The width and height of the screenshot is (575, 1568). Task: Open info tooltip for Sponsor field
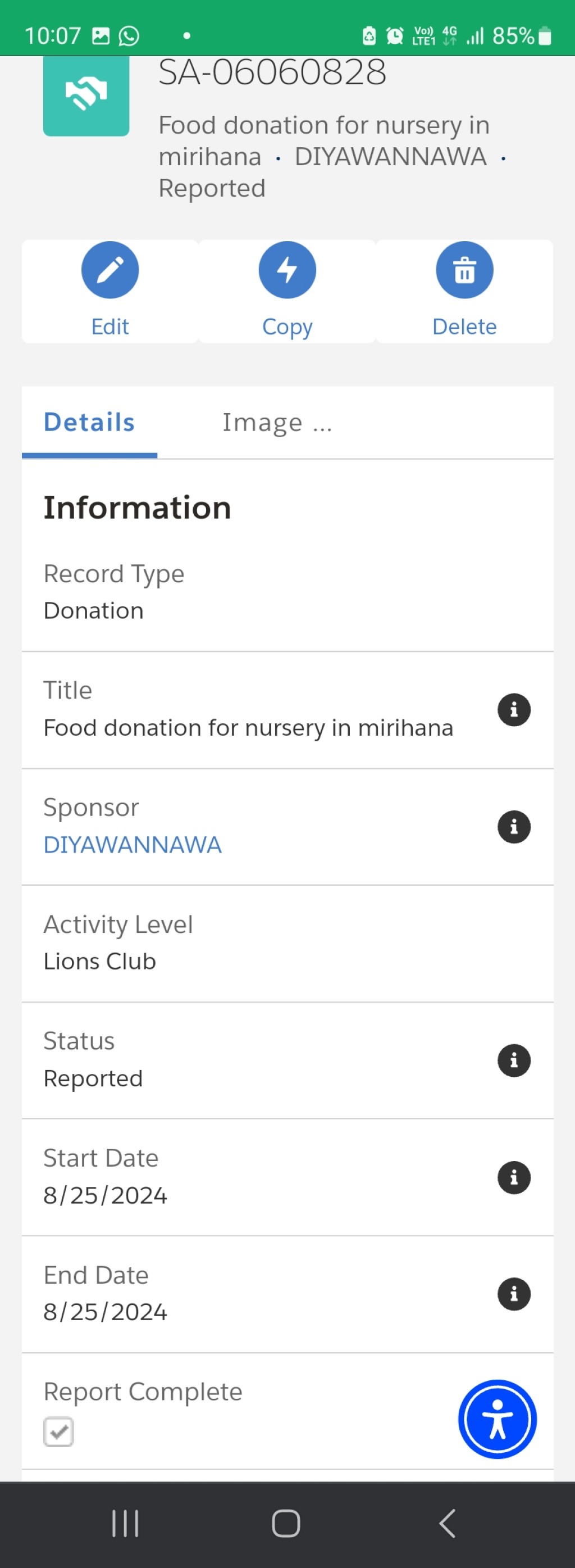tap(514, 827)
